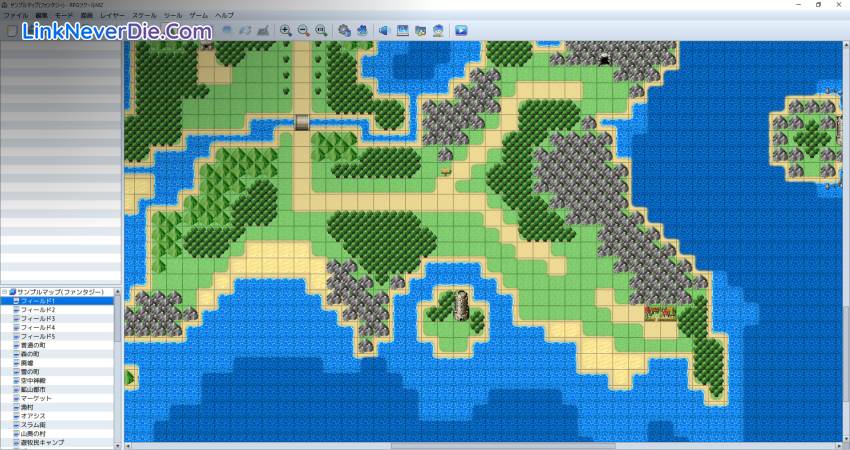Image resolution: width=850 pixels, height=450 pixels.
Task: Open the Sound Test speaker icon
Action: coord(384,31)
